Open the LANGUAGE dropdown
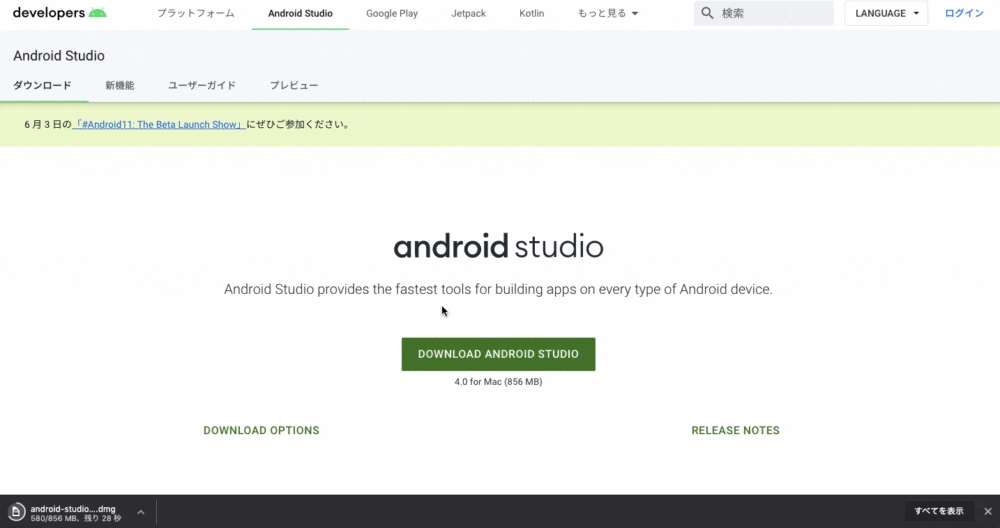Image resolution: width=1000 pixels, height=528 pixels. 886,13
